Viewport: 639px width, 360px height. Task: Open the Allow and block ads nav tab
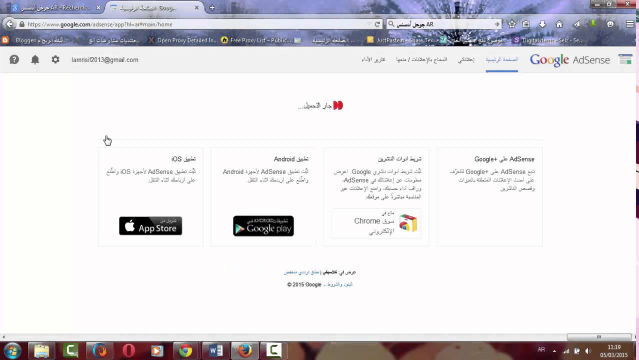tap(421, 60)
